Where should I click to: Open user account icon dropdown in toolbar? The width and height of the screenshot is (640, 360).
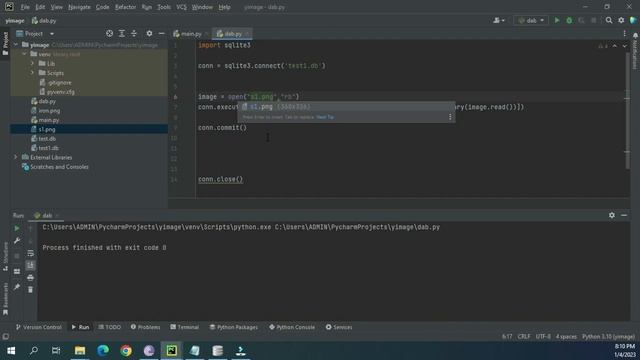[x=499, y=20]
